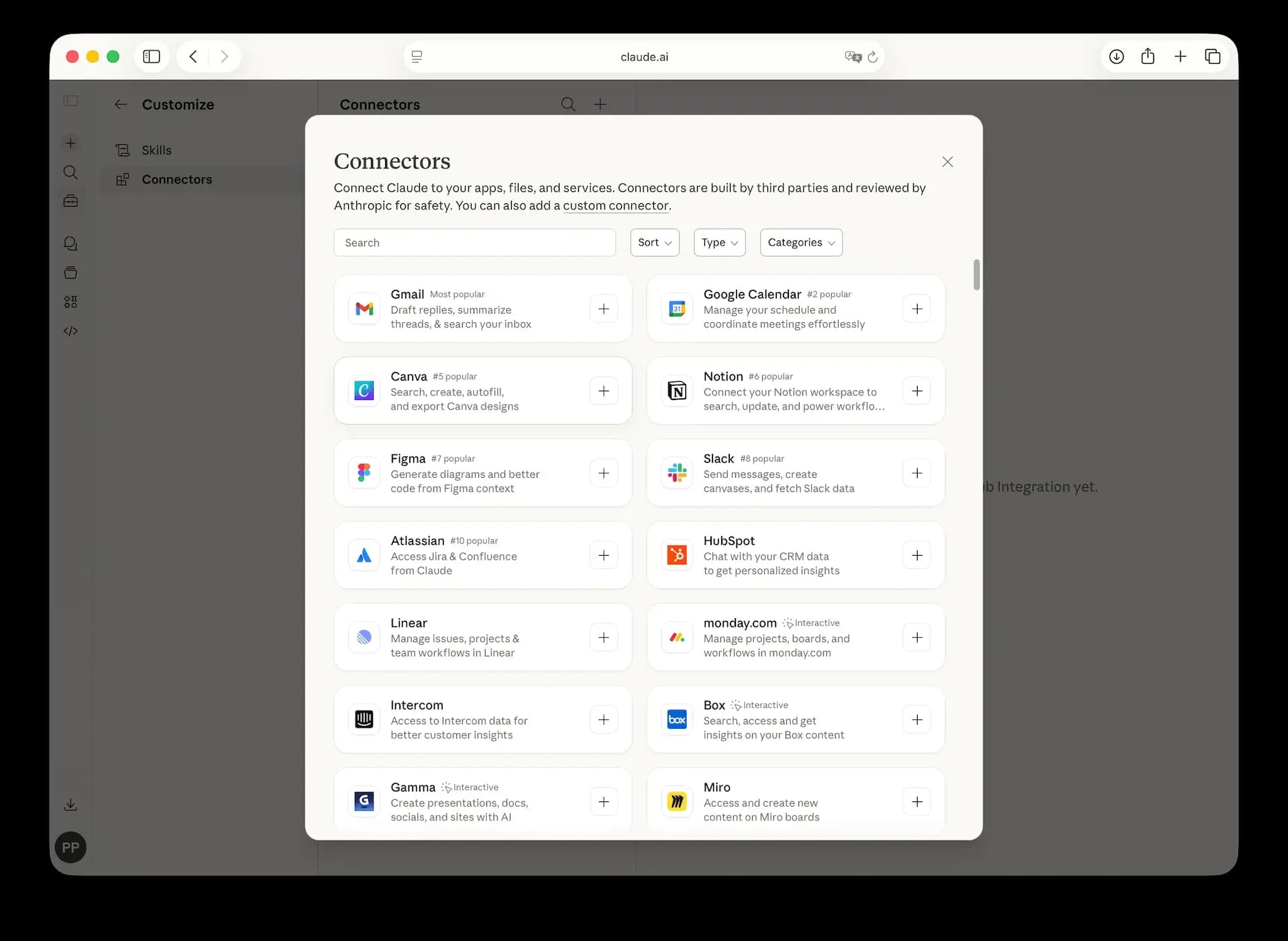1288x941 pixels.
Task: Click the connector Search field
Action: [x=475, y=242]
